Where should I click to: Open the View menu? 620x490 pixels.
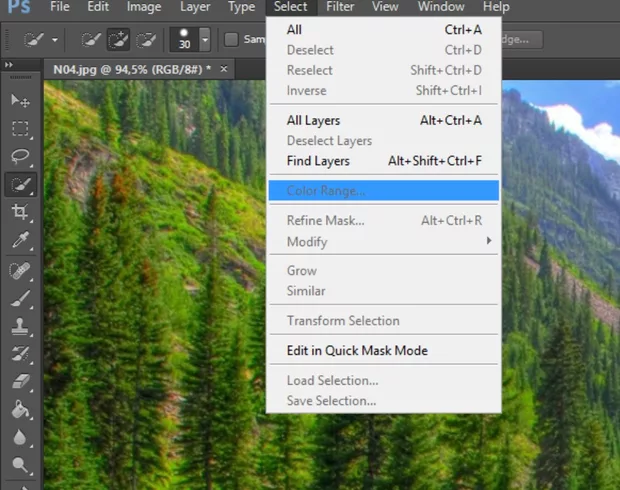click(x=385, y=7)
